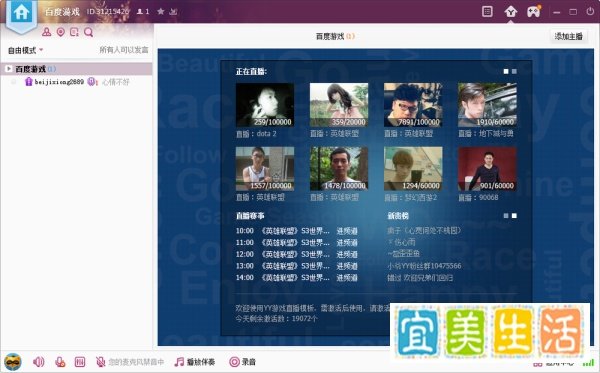Open the dota 2 live stream thumbnail

265,105
